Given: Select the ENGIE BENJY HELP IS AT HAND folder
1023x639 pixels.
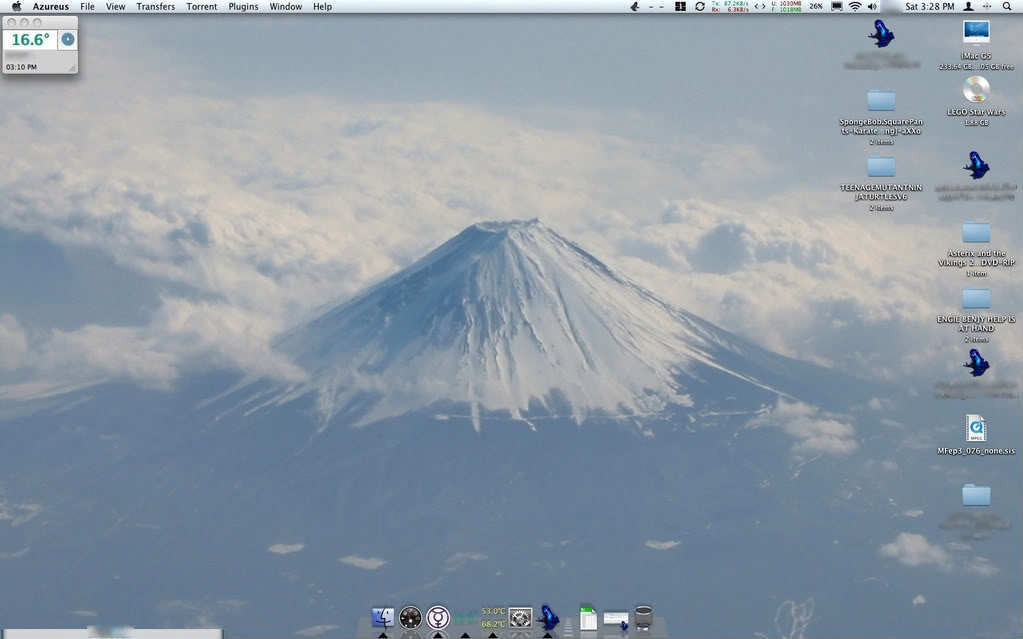Looking at the screenshot, I should 976,298.
